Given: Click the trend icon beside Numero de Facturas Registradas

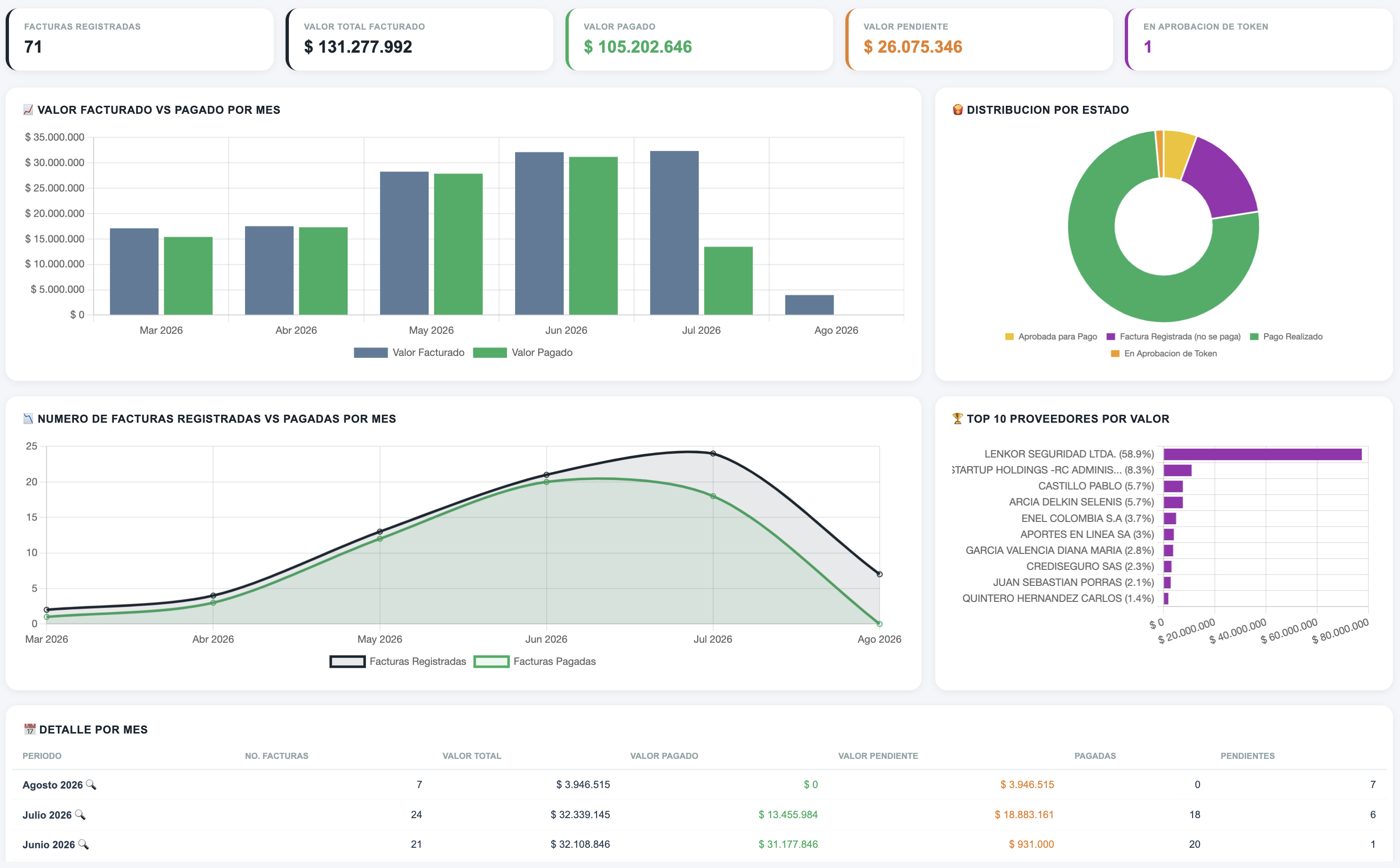Looking at the screenshot, I should (x=28, y=418).
